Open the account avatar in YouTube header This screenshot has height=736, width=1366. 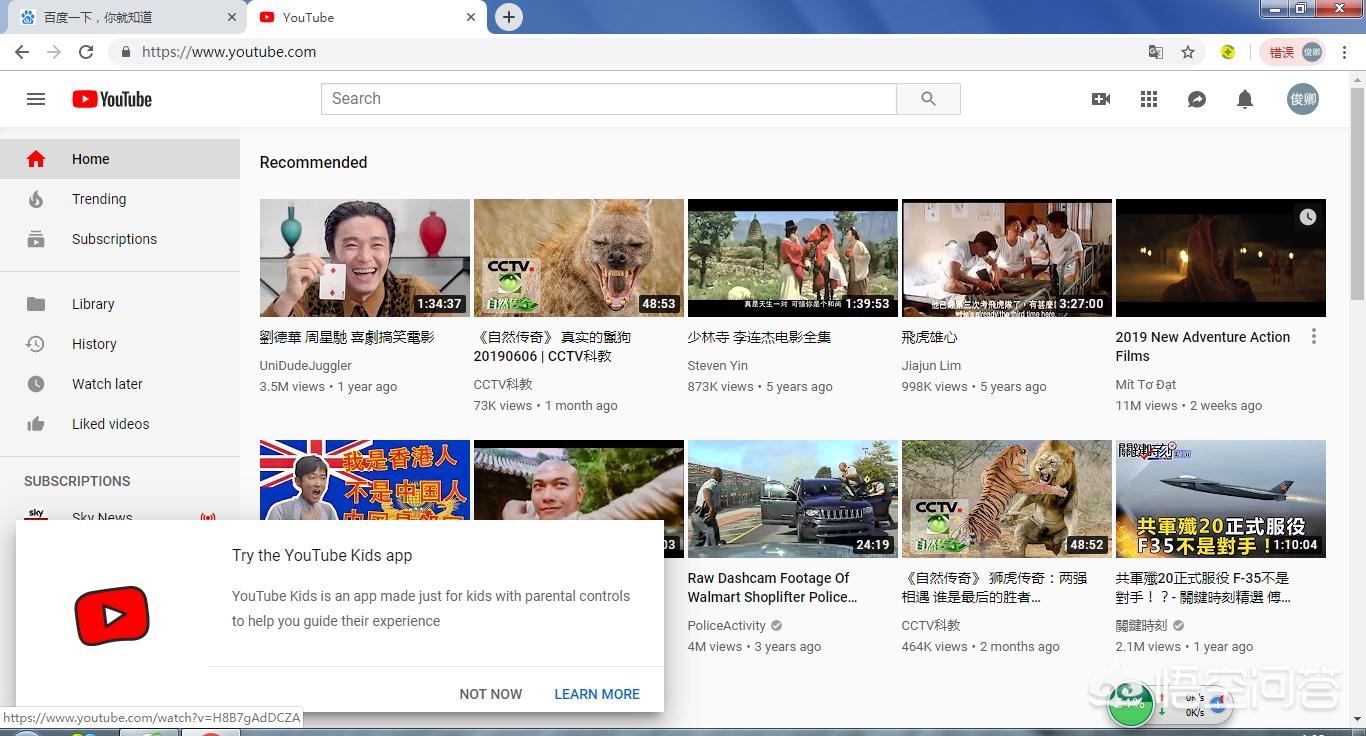tap(1303, 99)
